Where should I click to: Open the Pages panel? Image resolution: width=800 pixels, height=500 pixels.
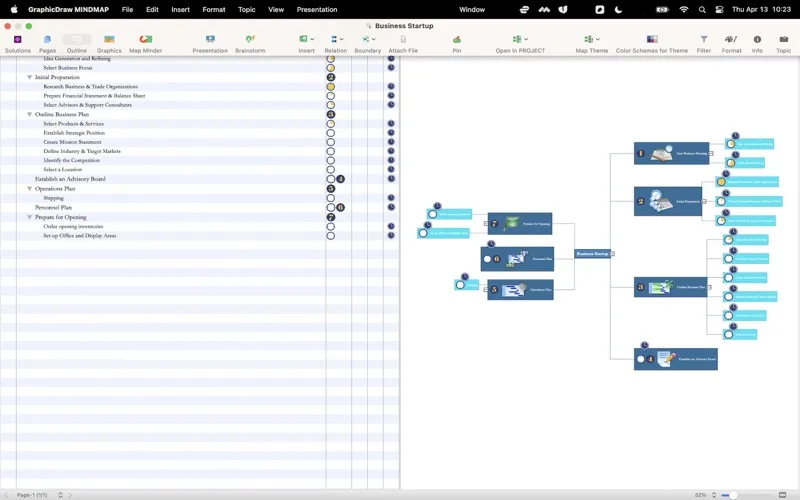(x=47, y=44)
